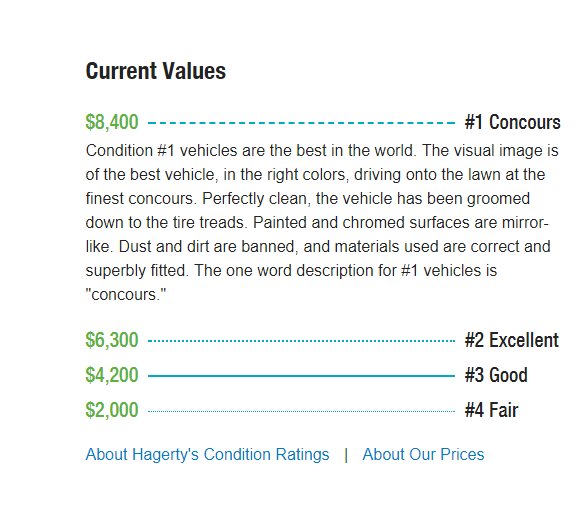This screenshot has width=583, height=513.
Task: Click the thin dotted line beside #4 Fair
Action: (x=302, y=411)
